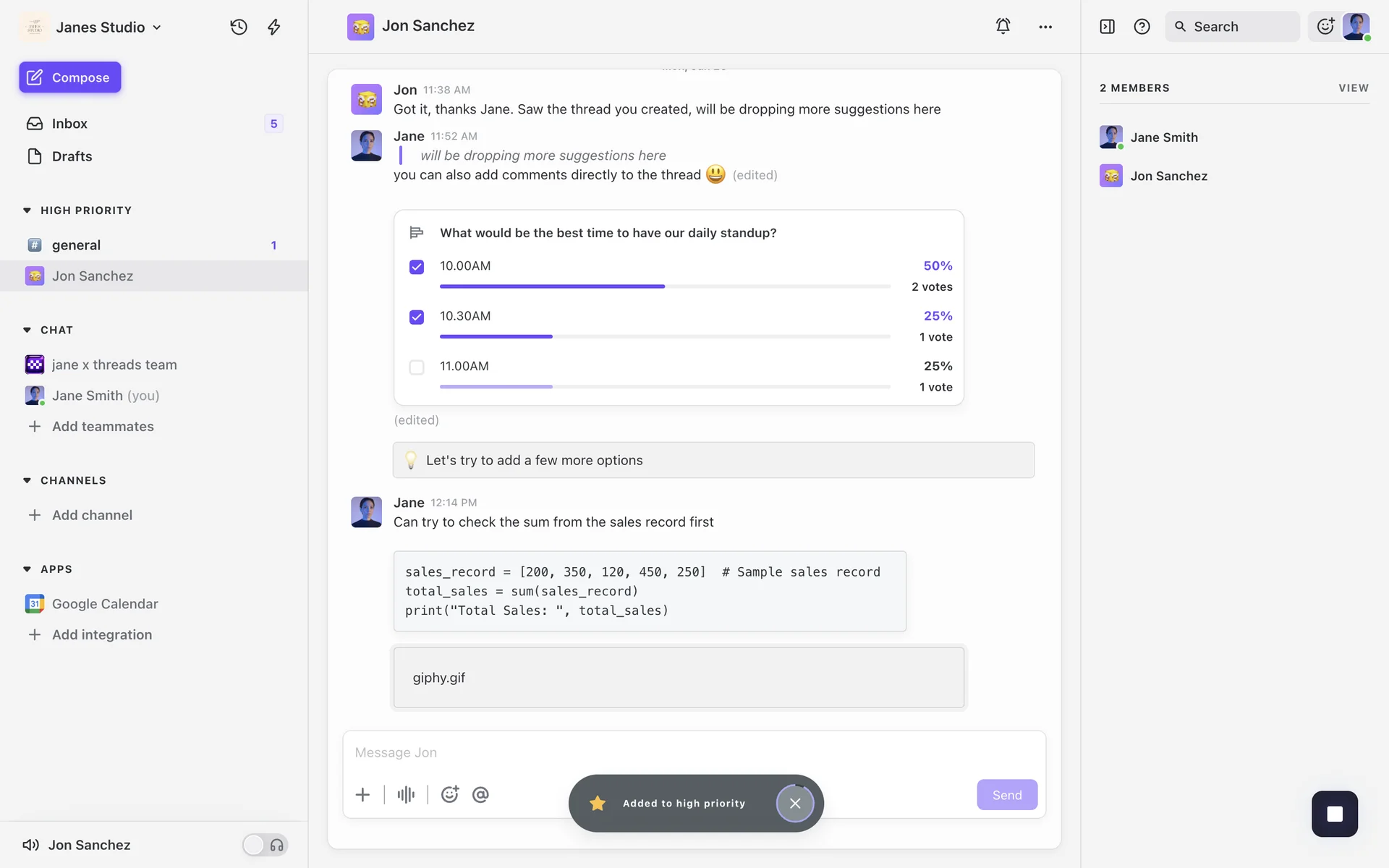This screenshot has height=868, width=1389.
Task: Insert a mention with the @ icon
Action: click(480, 794)
